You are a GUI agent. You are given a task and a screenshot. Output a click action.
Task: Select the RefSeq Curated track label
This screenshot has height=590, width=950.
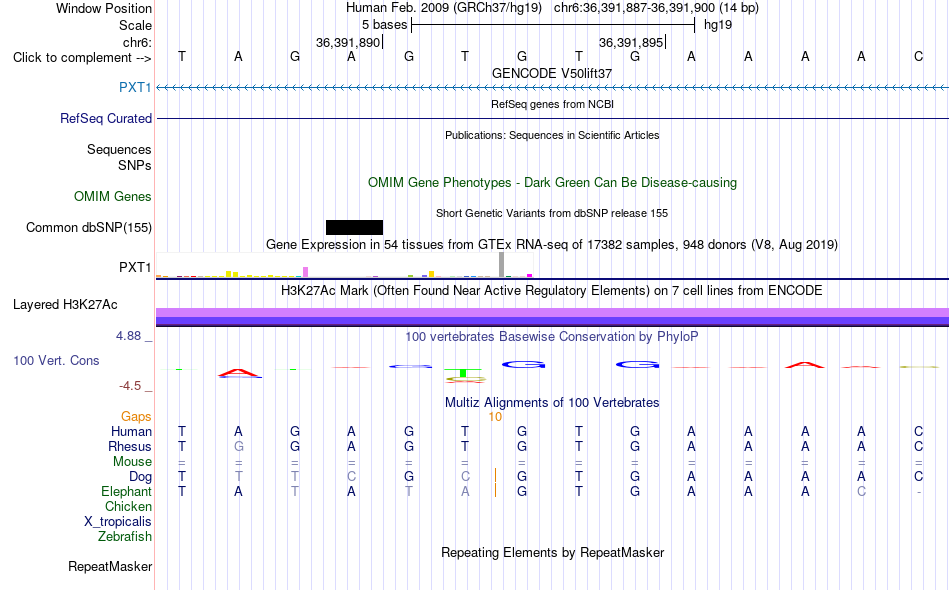(105, 118)
